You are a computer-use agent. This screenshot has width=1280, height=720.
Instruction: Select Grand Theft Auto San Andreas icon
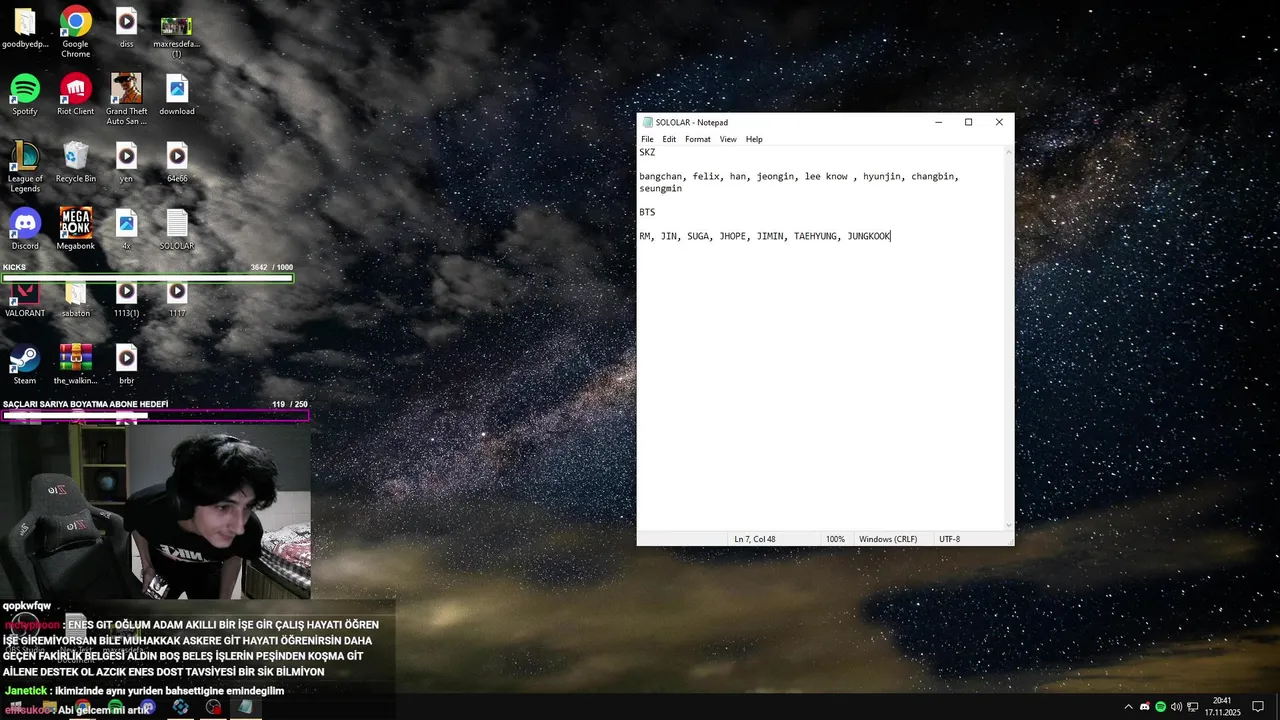(x=126, y=99)
